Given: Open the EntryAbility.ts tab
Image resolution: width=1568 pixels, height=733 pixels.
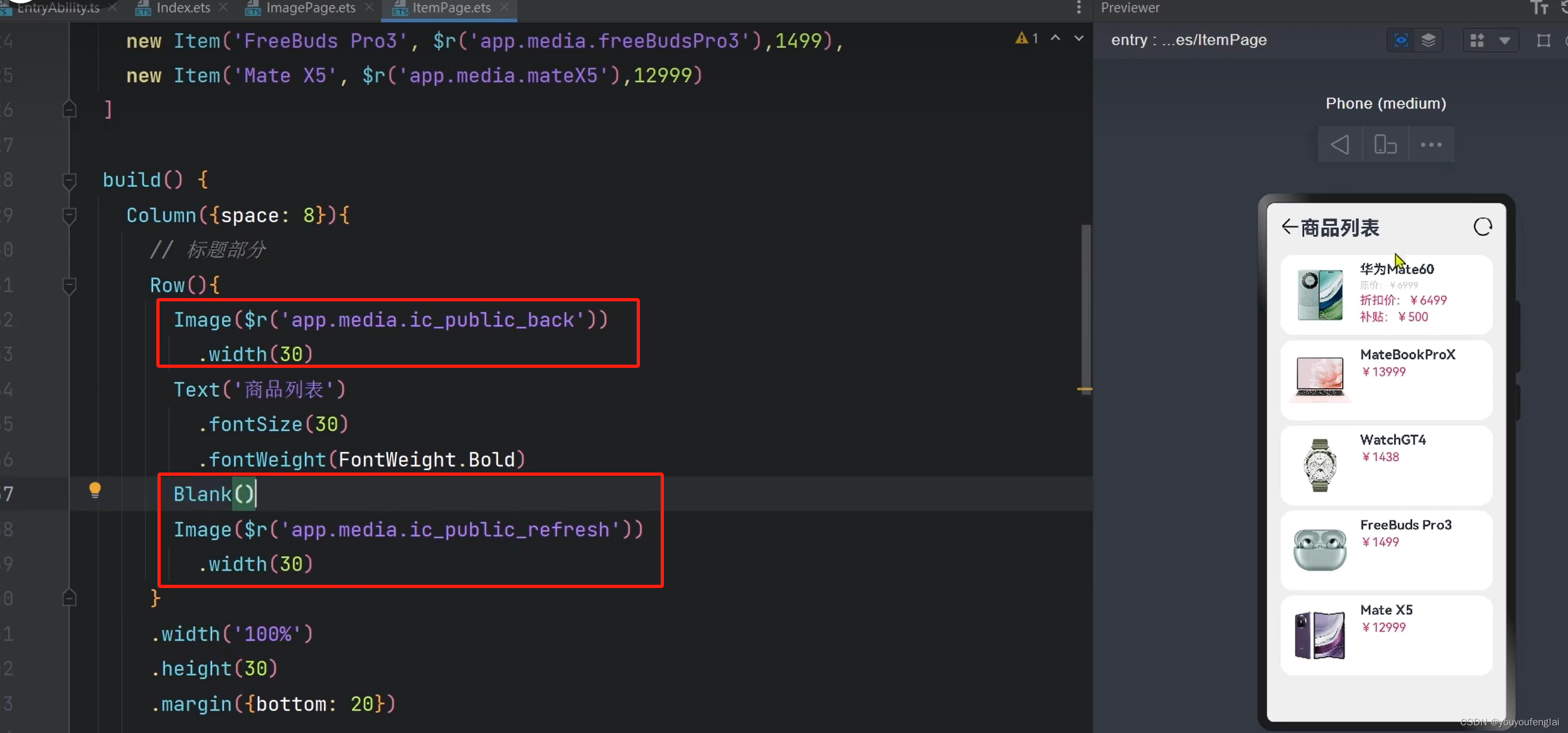Looking at the screenshot, I should tap(58, 8).
